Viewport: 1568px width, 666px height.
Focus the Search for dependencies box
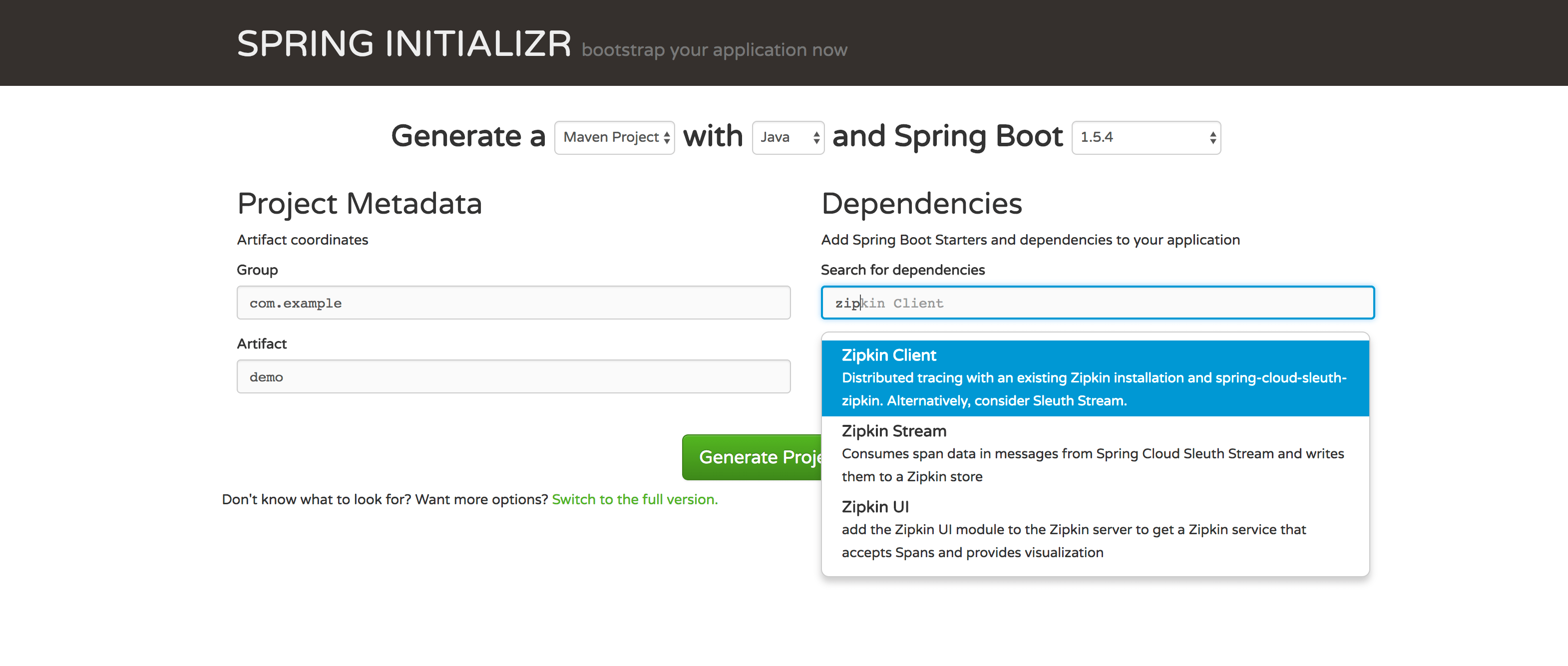pos(1097,303)
